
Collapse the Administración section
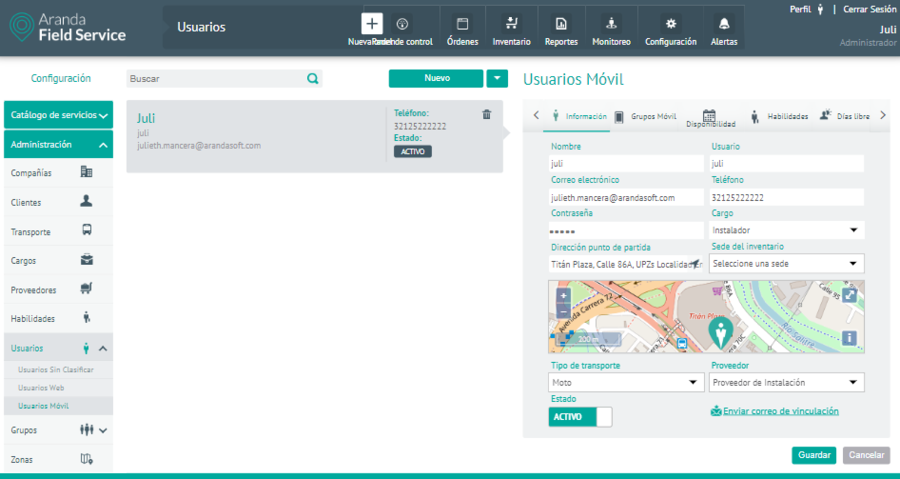(104, 145)
